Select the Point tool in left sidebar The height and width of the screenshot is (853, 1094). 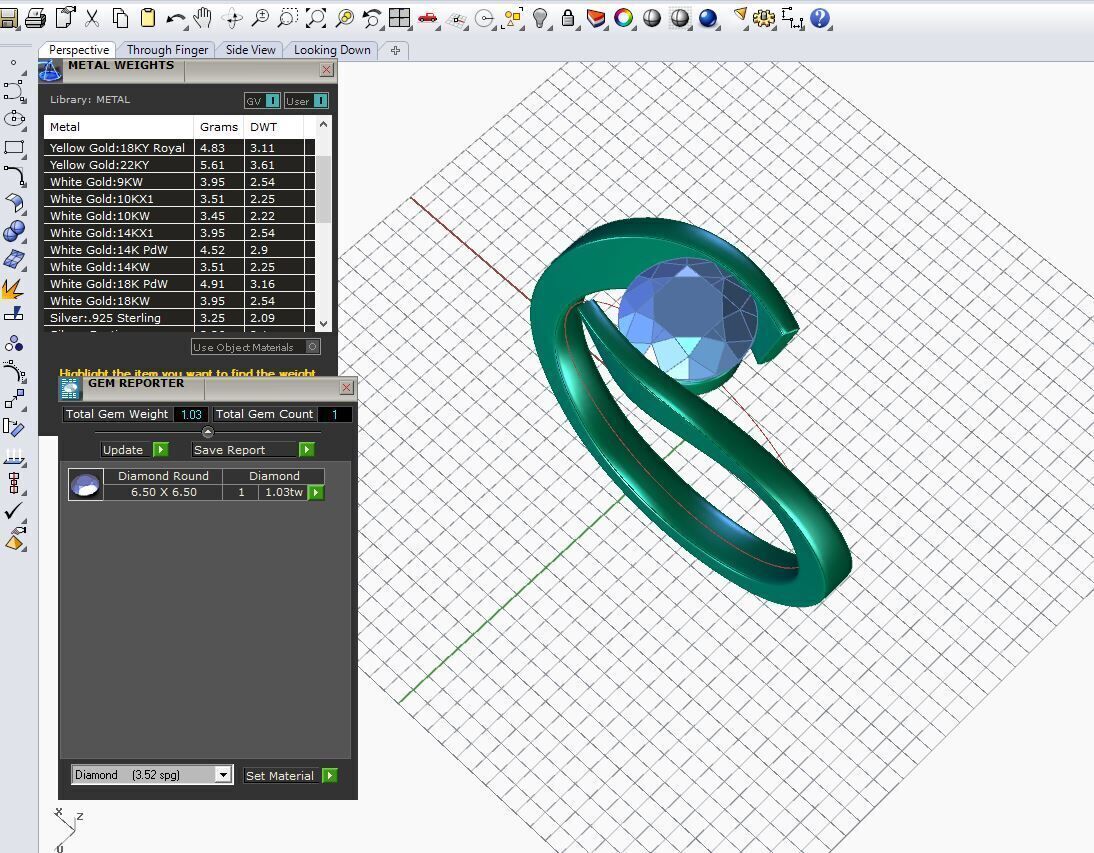(13, 63)
